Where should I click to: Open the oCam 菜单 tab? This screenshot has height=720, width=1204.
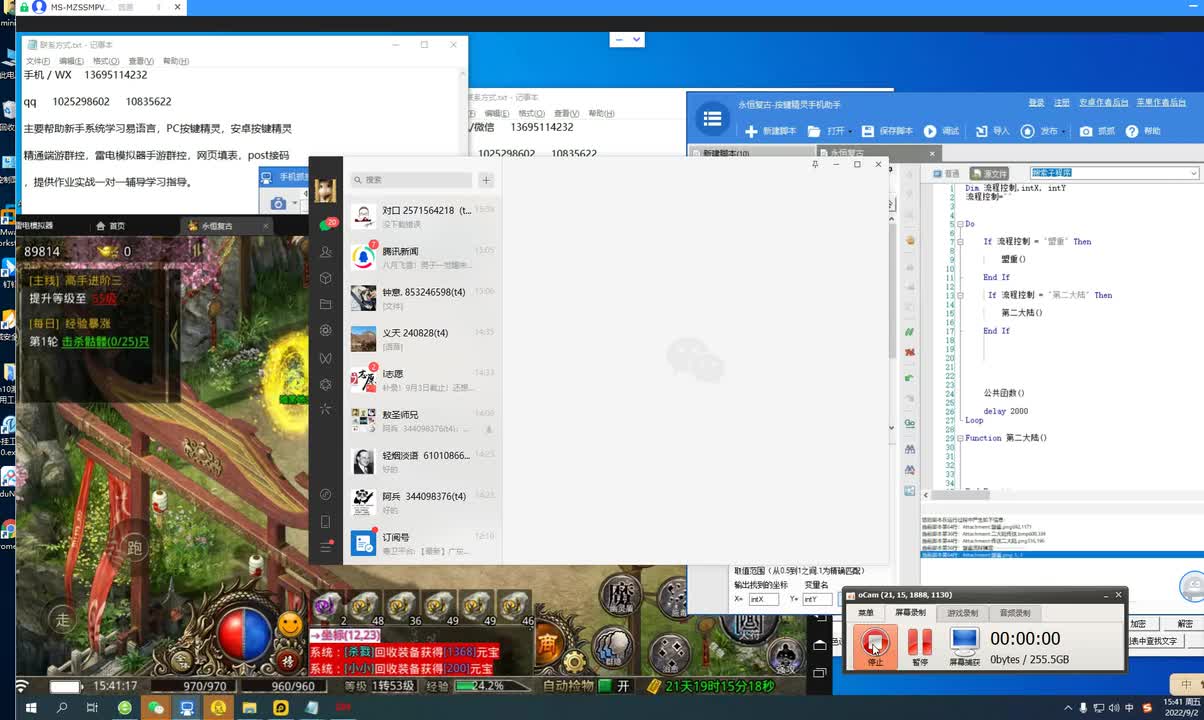click(866, 613)
